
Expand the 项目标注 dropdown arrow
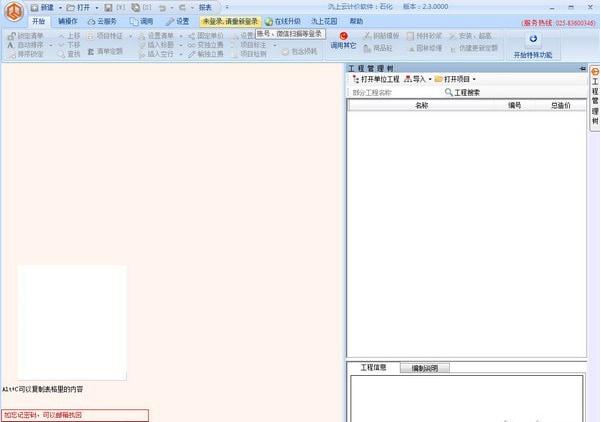(x=275, y=45)
